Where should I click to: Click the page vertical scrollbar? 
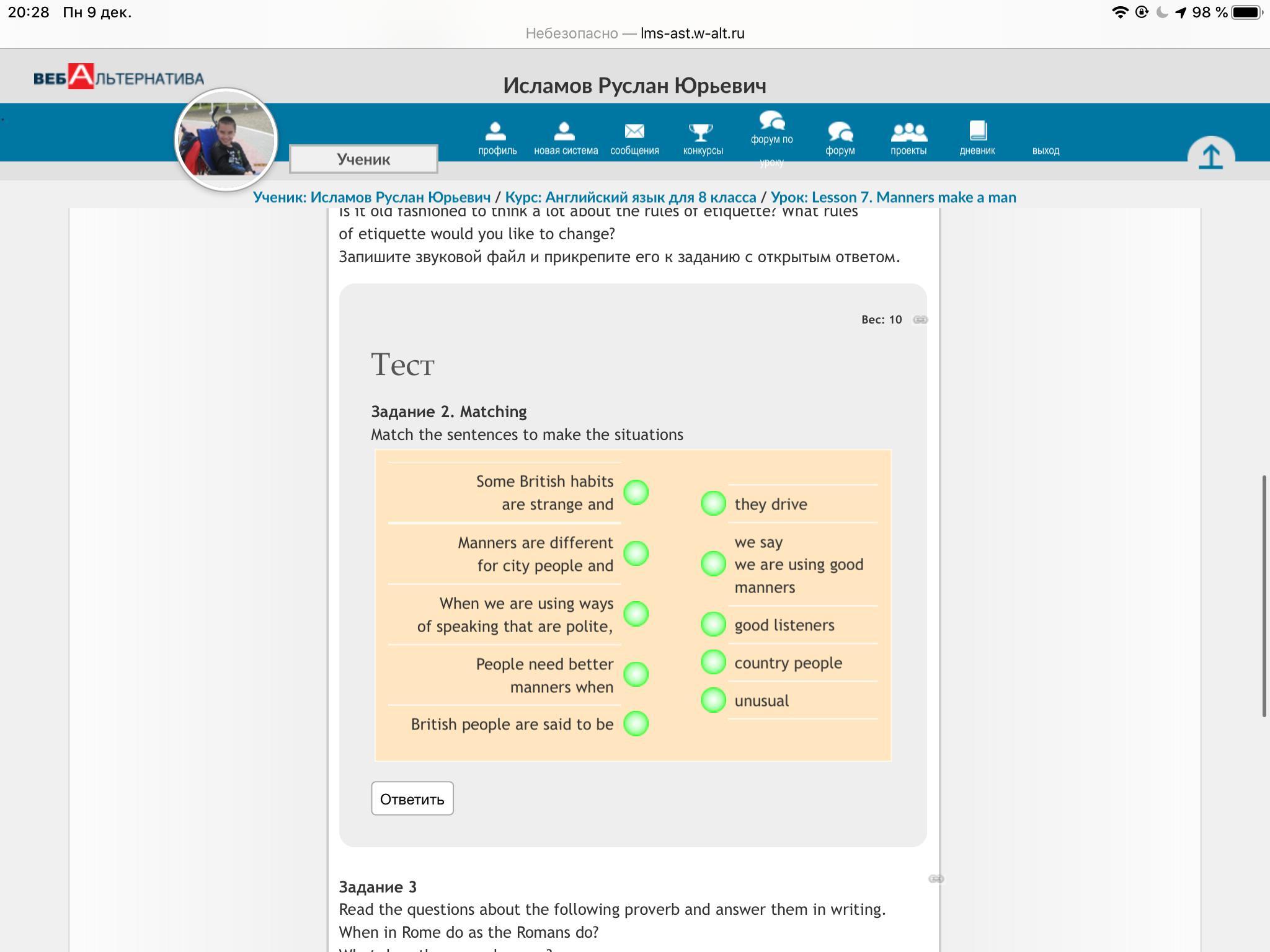(x=1264, y=596)
